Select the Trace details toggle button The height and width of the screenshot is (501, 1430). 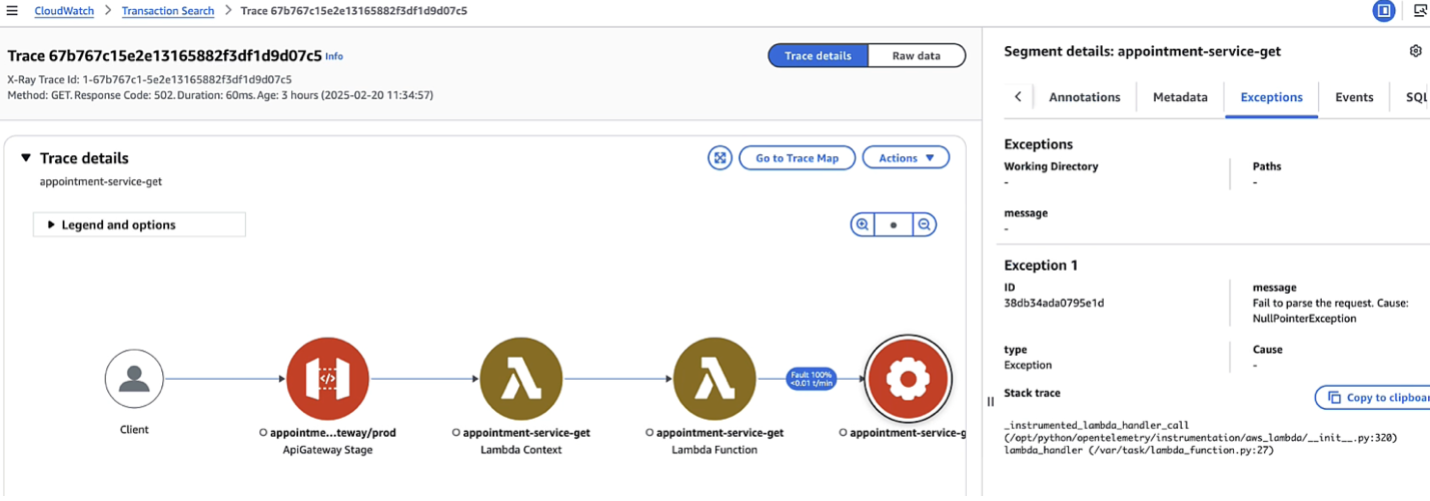[x=818, y=56]
